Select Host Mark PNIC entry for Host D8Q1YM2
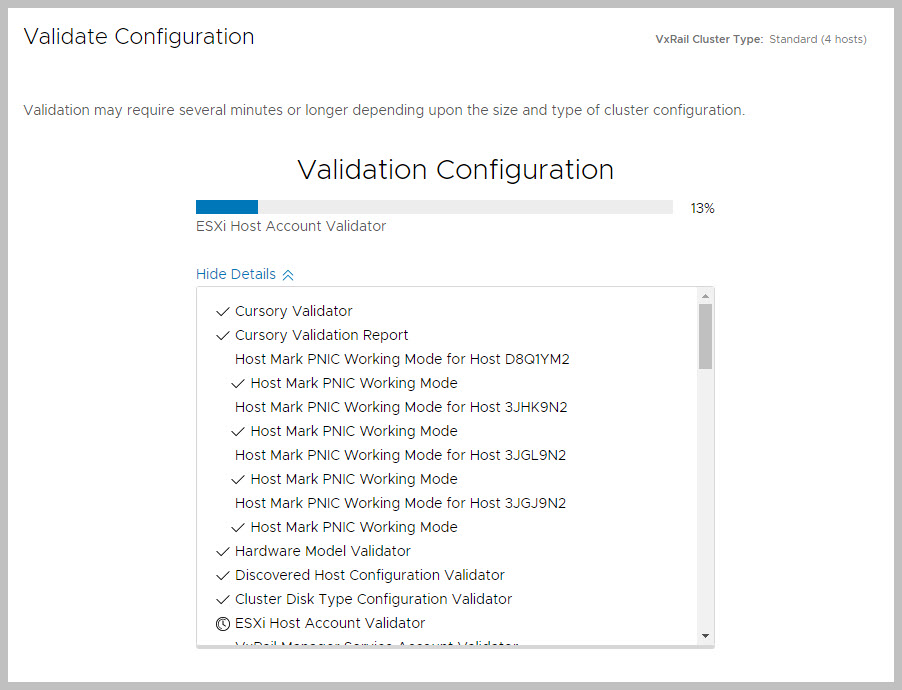Screen dimensions: 902x690 pyautogui.click(x=402, y=359)
